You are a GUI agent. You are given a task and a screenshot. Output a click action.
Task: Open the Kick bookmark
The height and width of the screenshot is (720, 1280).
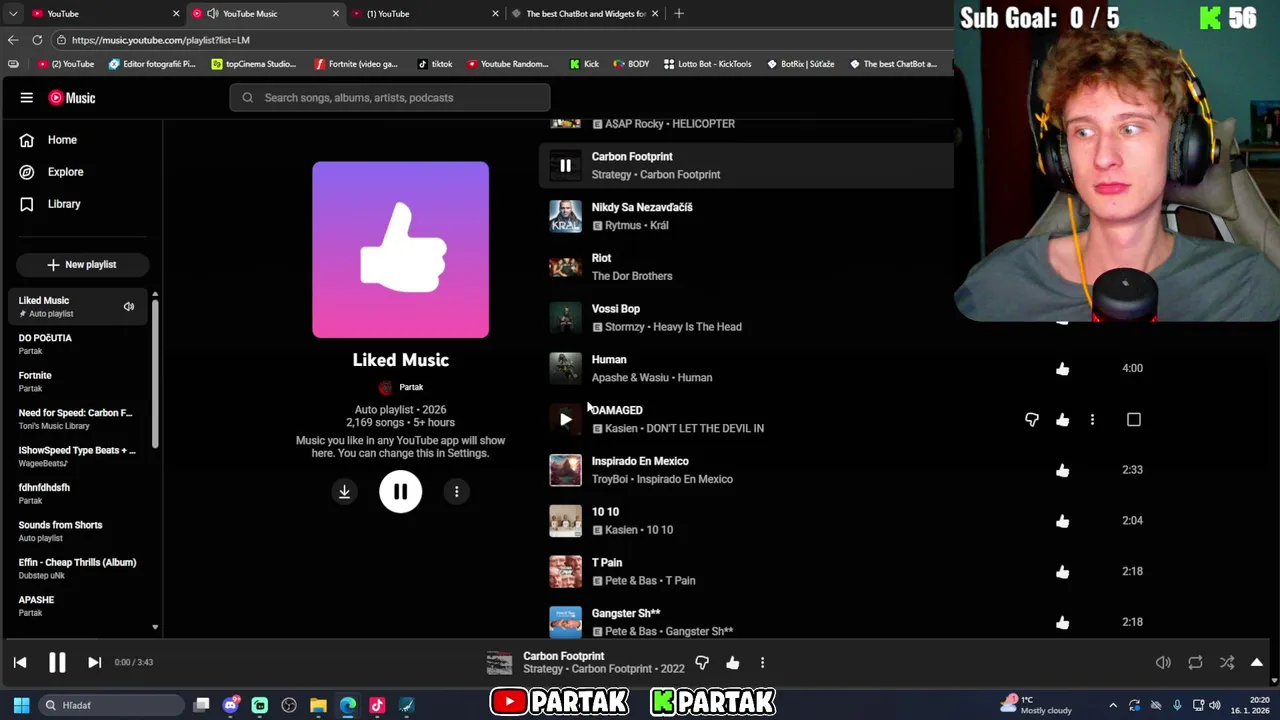[584, 64]
